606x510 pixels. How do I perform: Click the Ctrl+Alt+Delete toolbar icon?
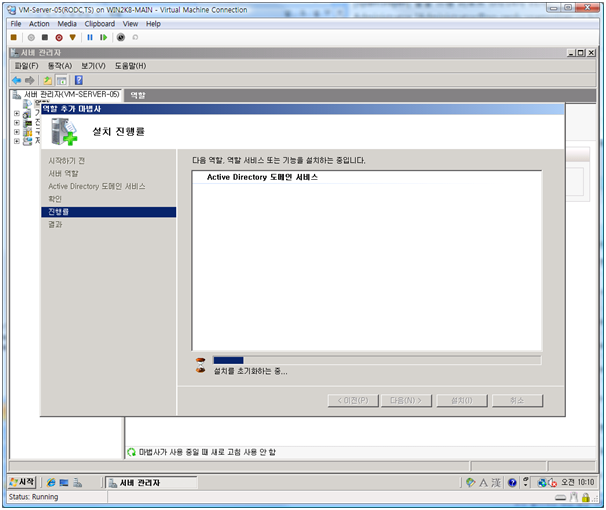tap(14, 37)
